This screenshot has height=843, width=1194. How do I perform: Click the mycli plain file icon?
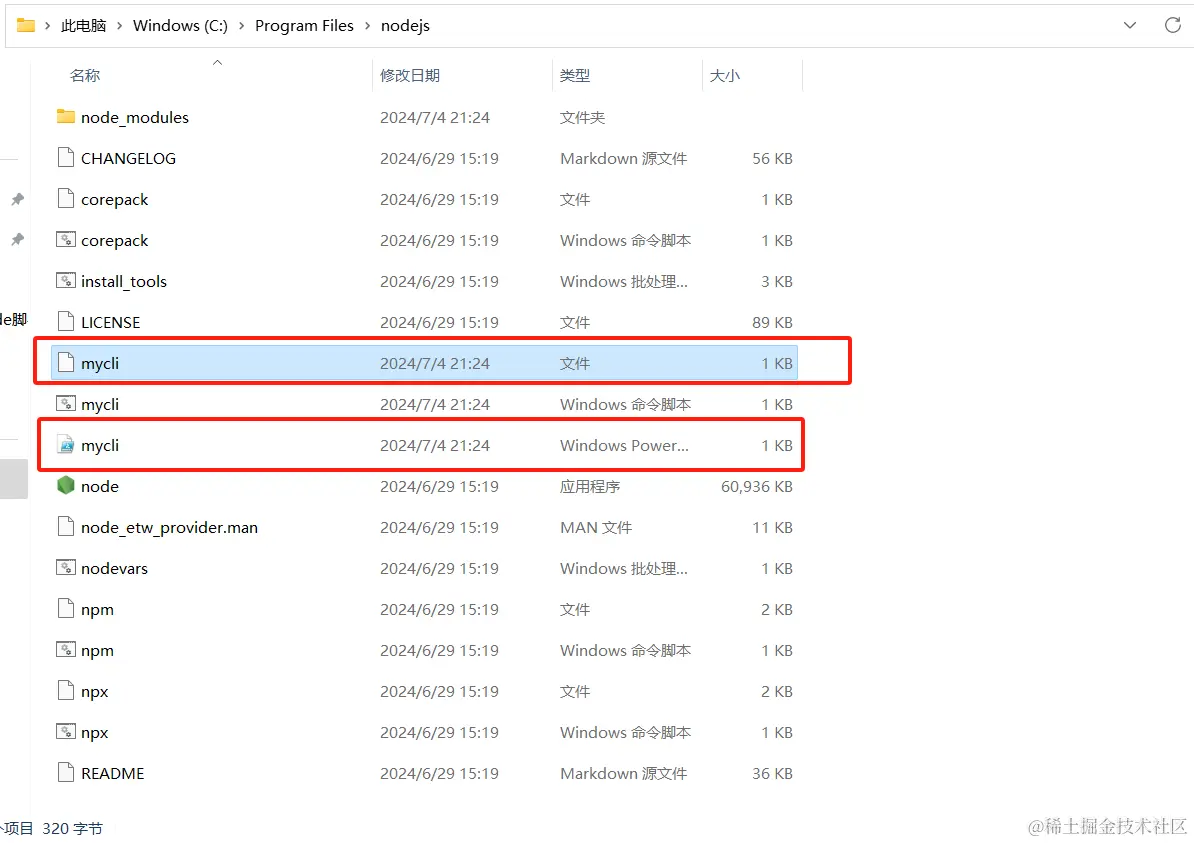click(x=66, y=362)
